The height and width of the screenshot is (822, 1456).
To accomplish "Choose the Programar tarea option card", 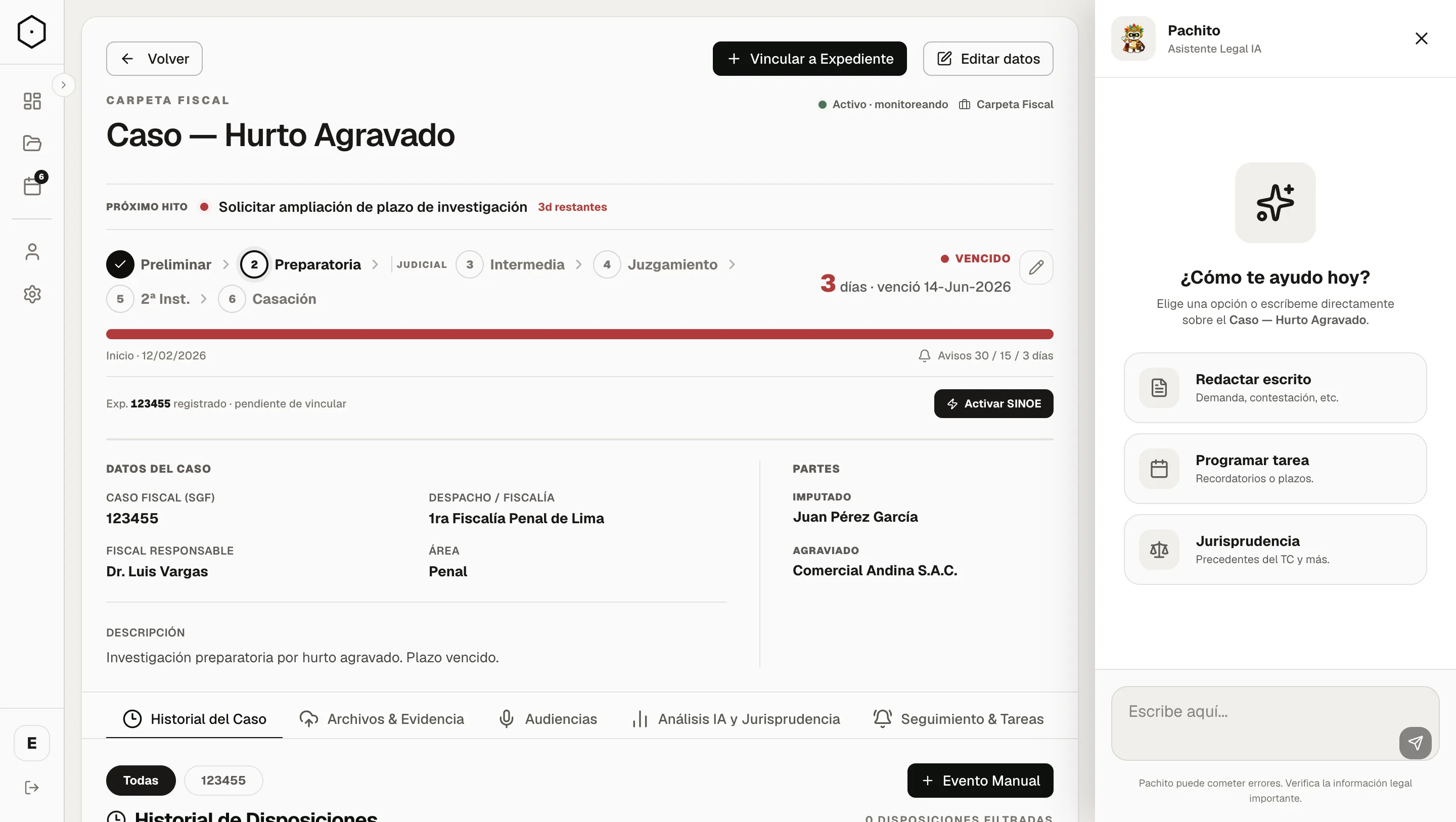I will pyautogui.click(x=1275, y=469).
